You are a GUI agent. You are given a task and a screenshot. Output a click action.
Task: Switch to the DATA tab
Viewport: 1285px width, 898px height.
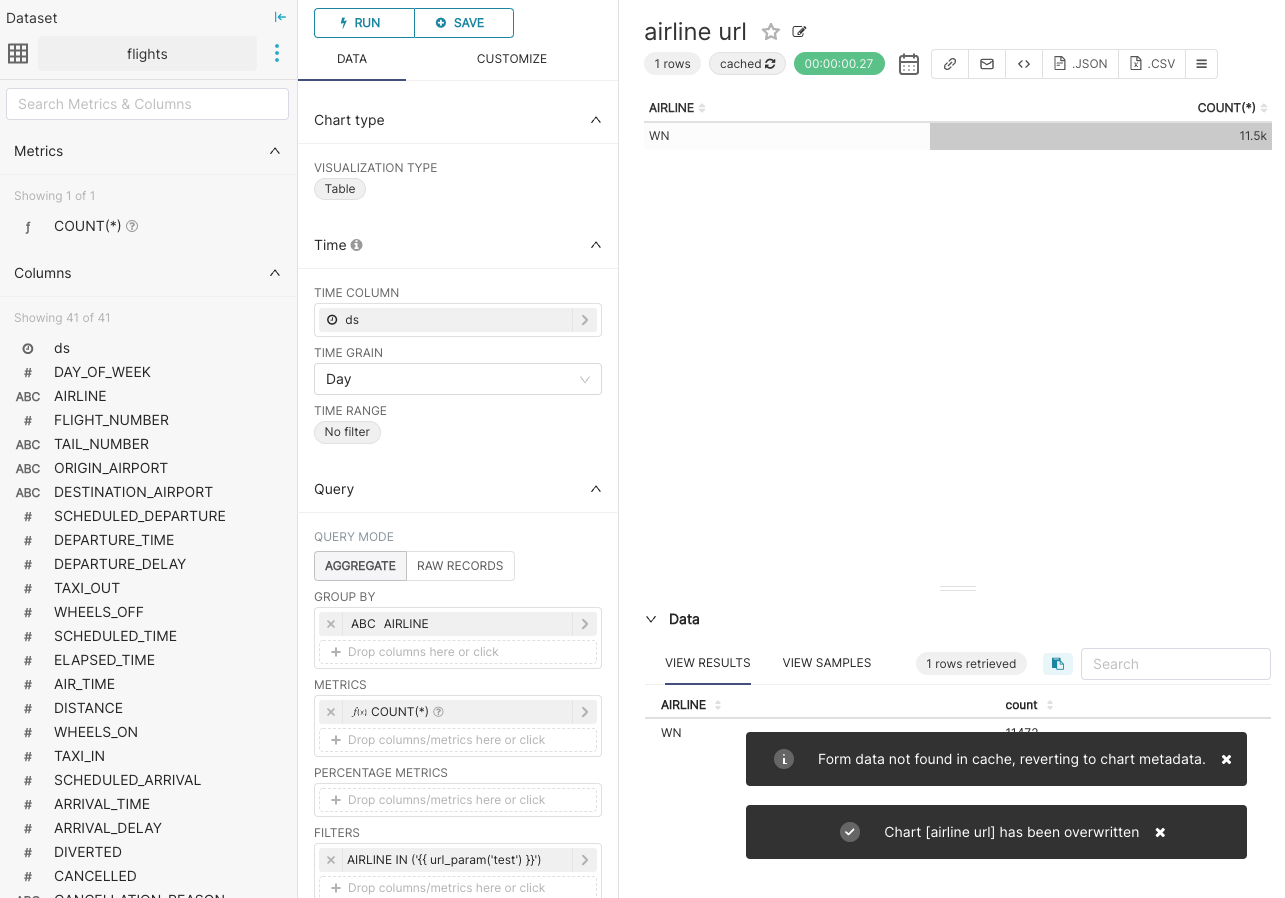pyautogui.click(x=352, y=59)
